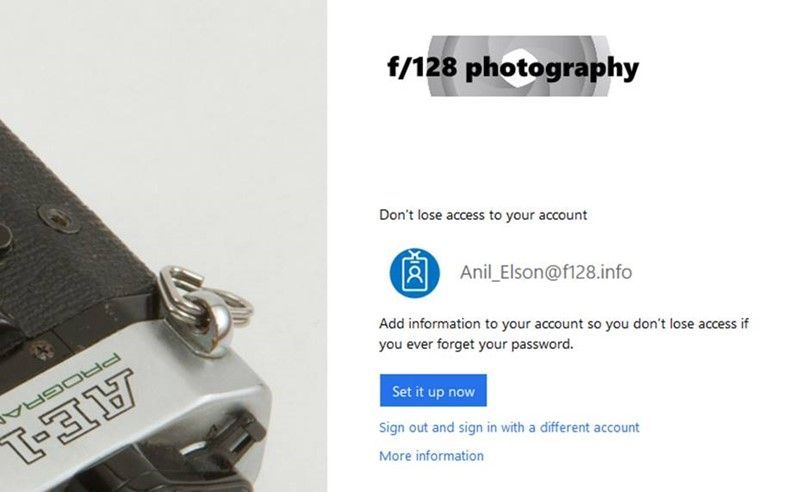Viewport: 806px width, 492px height.
Task: Click the f/128 photography company logo
Action: (513, 66)
